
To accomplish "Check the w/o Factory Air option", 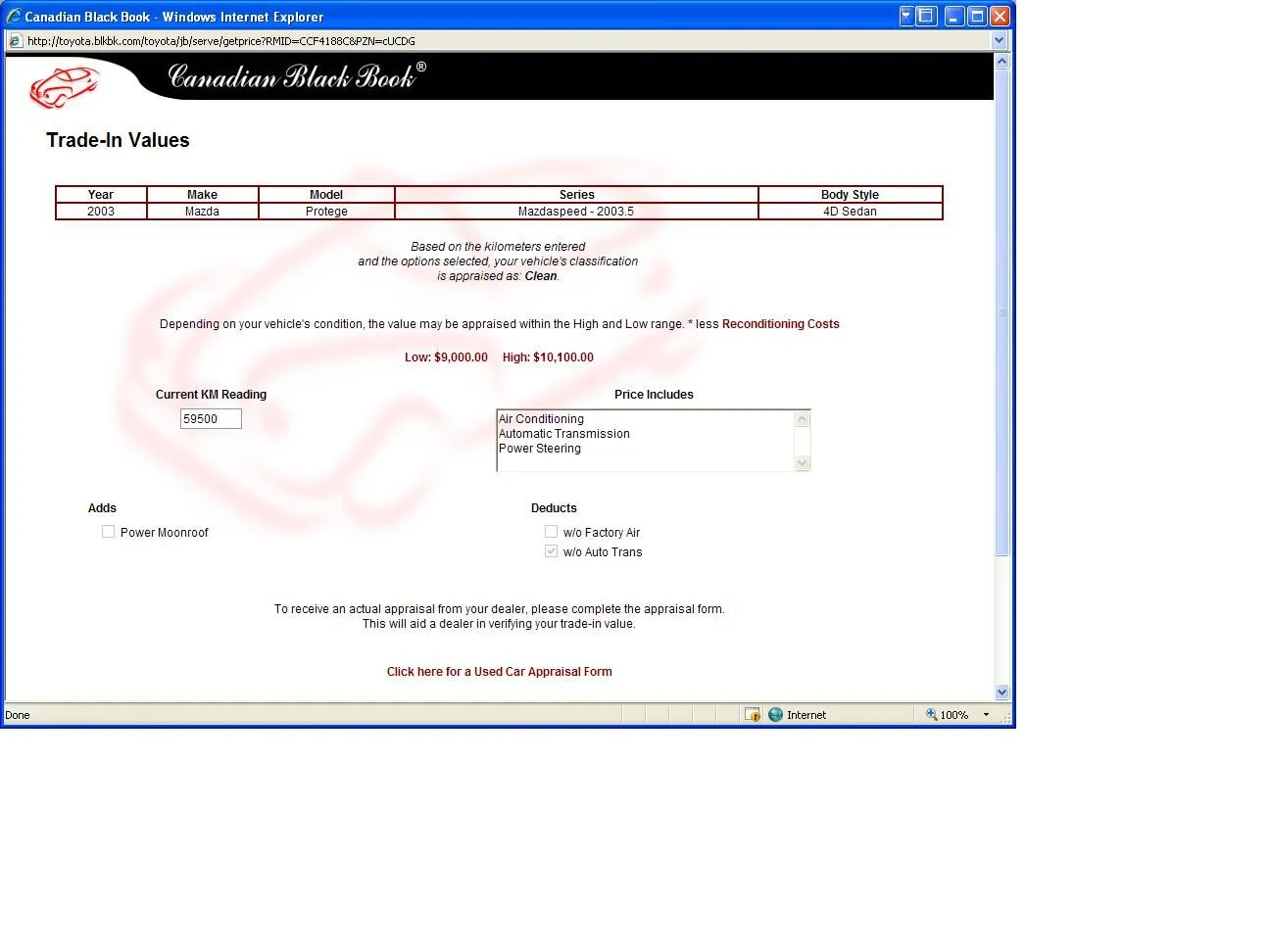I will (552, 532).
